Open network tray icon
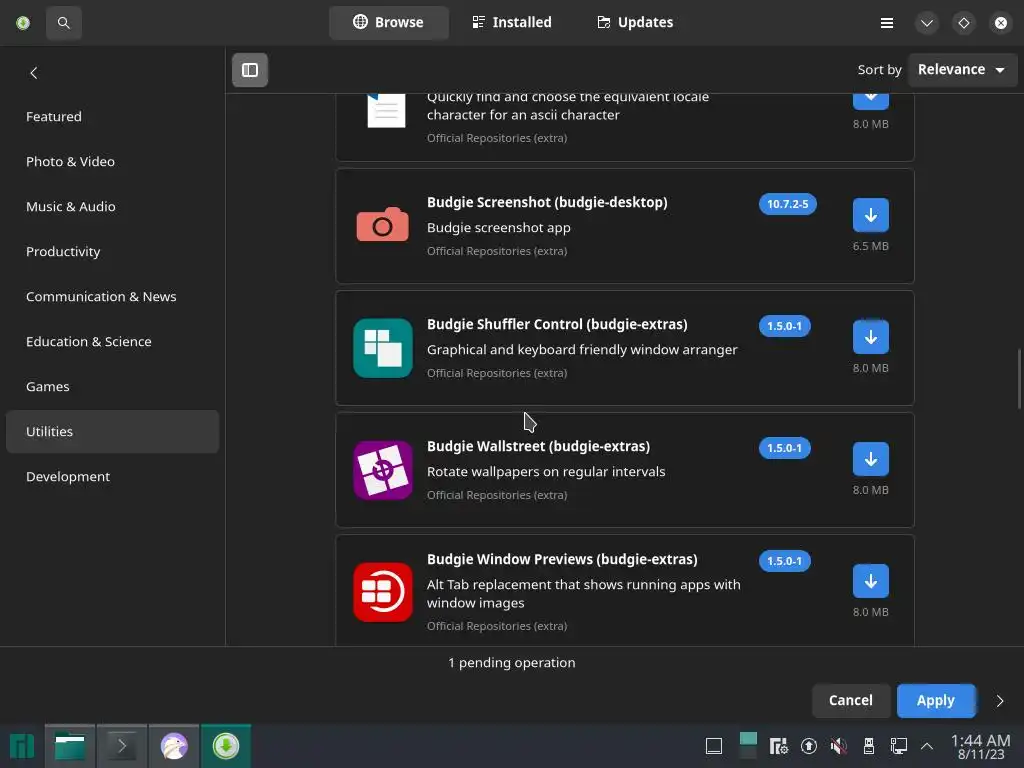The image size is (1024, 768). [899, 746]
